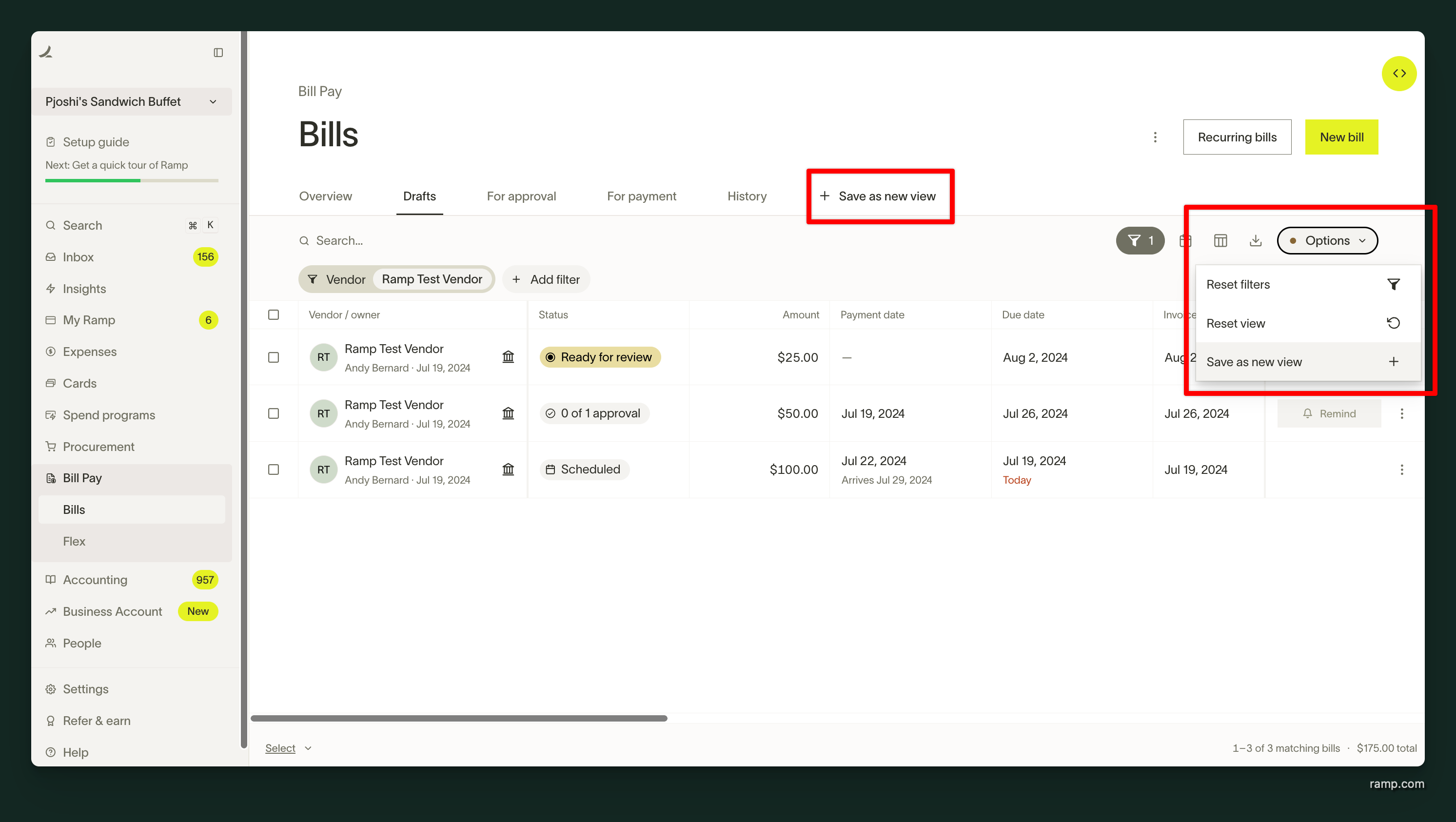Open the three-dot menu on the $50.00 row
Screen dimensions: 1456x822
point(1402,414)
